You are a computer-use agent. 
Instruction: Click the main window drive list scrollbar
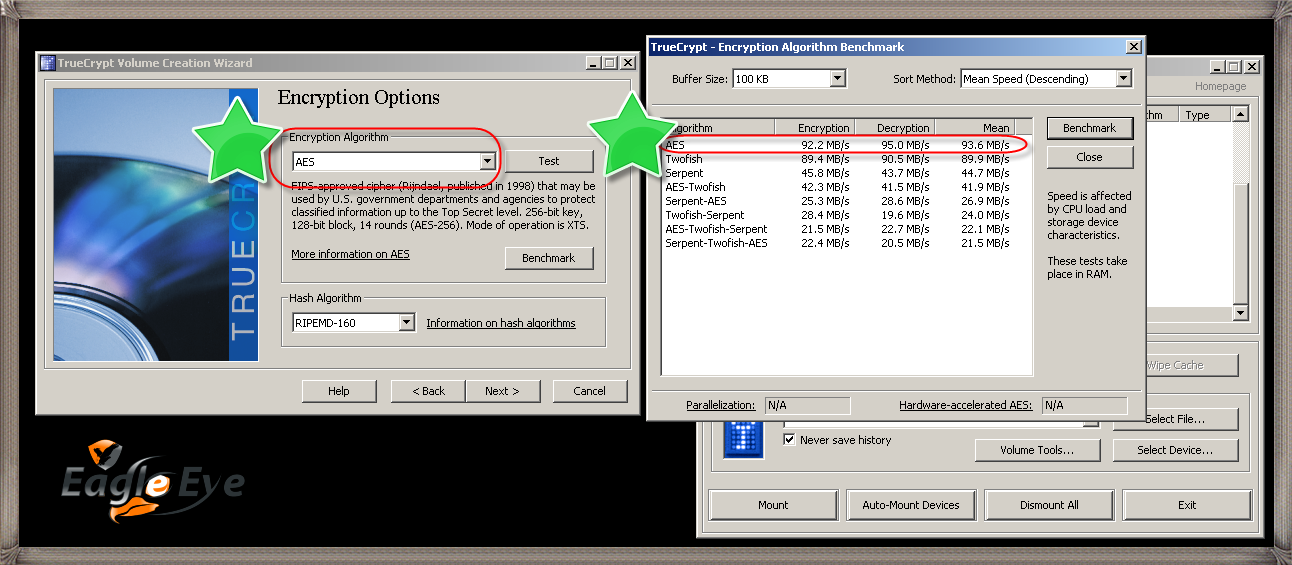[1241, 214]
